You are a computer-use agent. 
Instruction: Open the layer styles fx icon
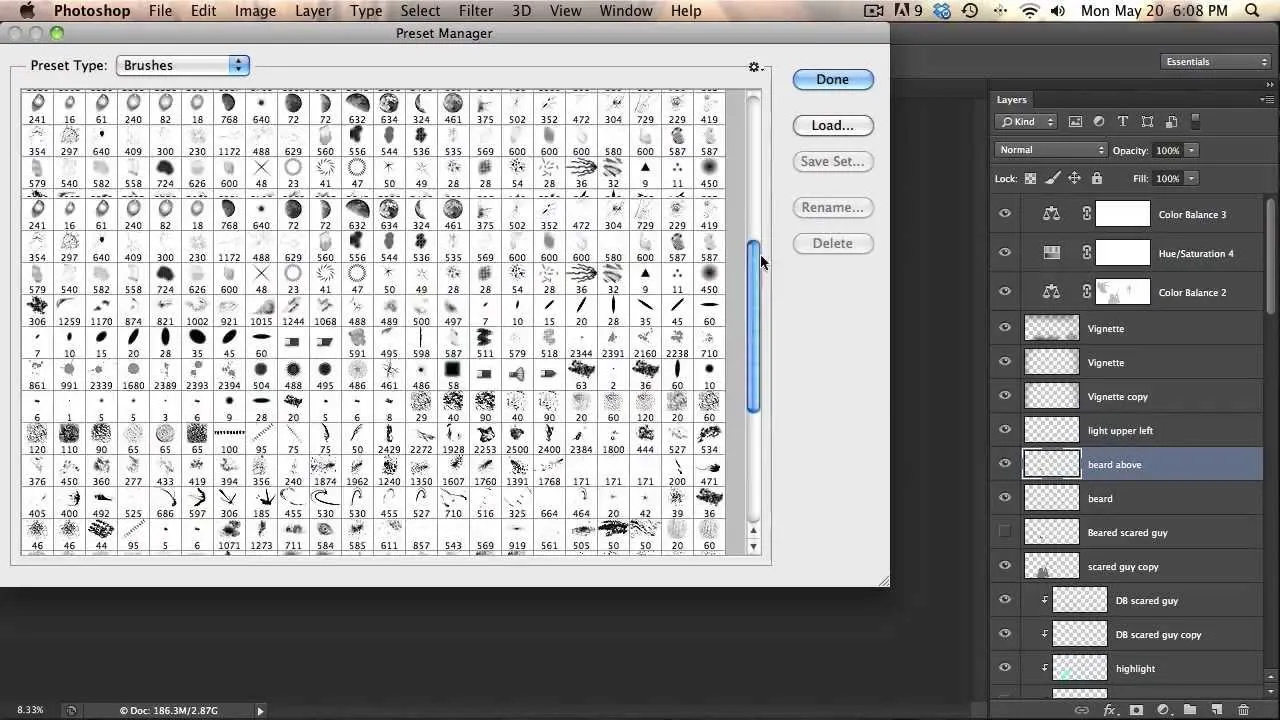click(1109, 710)
